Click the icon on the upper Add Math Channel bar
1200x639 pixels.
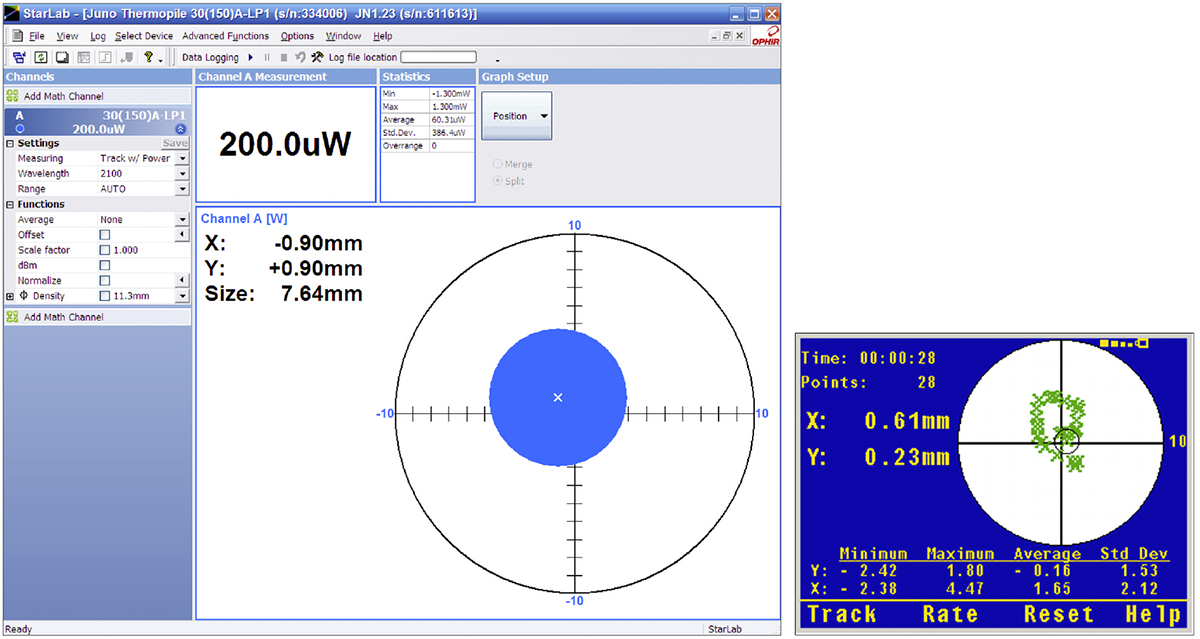pyautogui.click(x=12, y=96)
